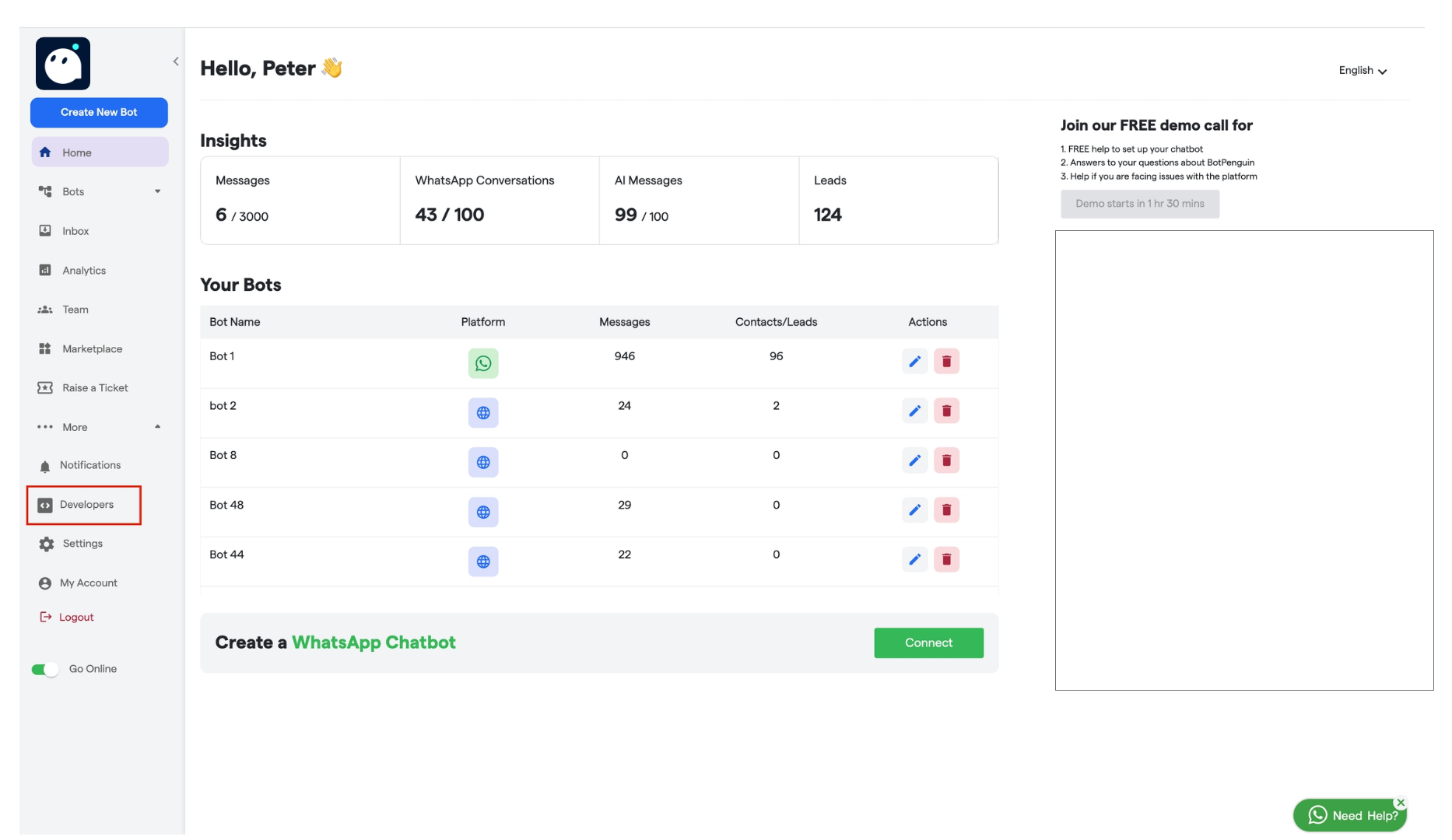Open My Account from the sidebar
Viewport: 1452px width, 840px height.
click(x=88, y=583)
